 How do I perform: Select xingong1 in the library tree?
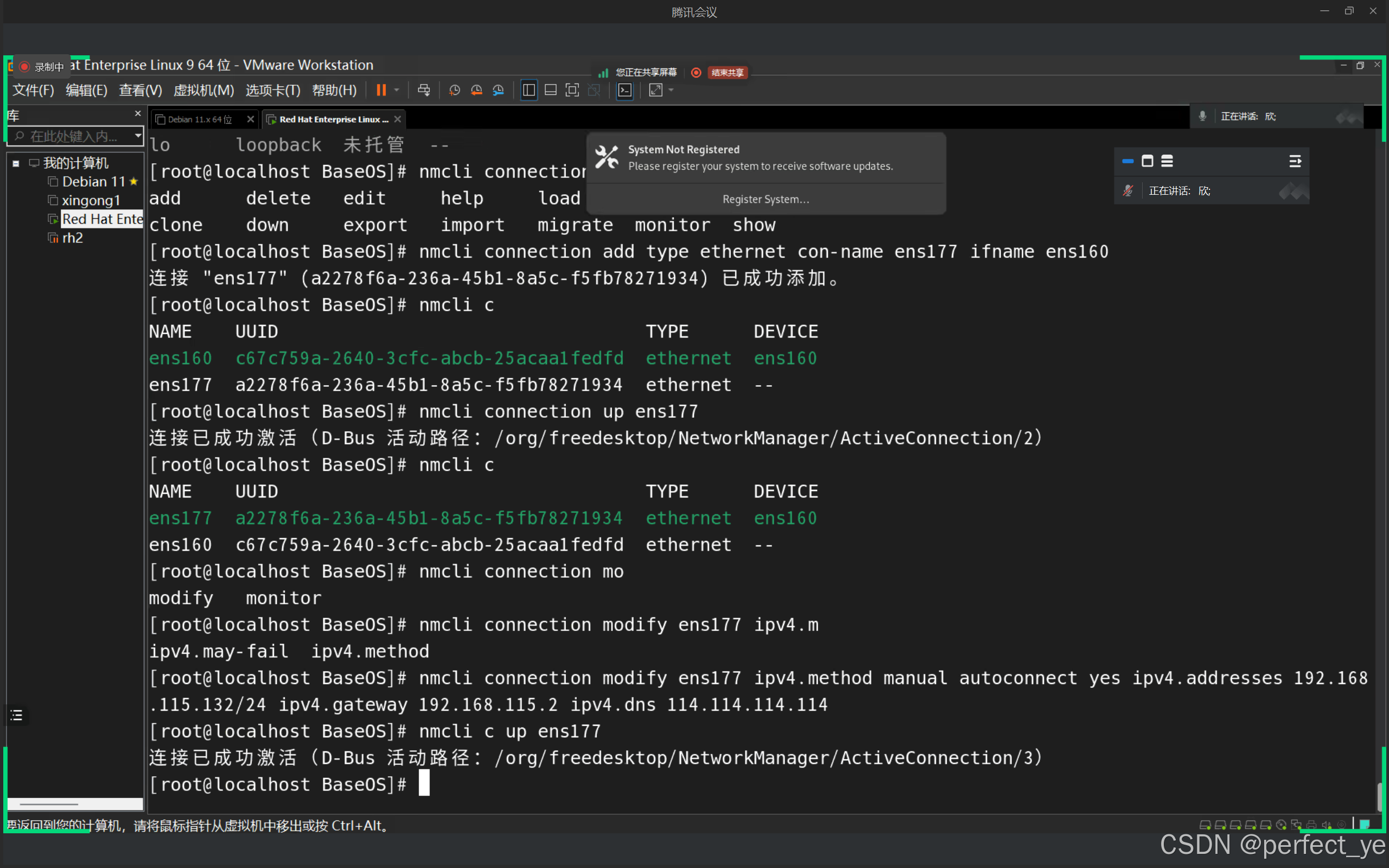click(x=91, y=200)
